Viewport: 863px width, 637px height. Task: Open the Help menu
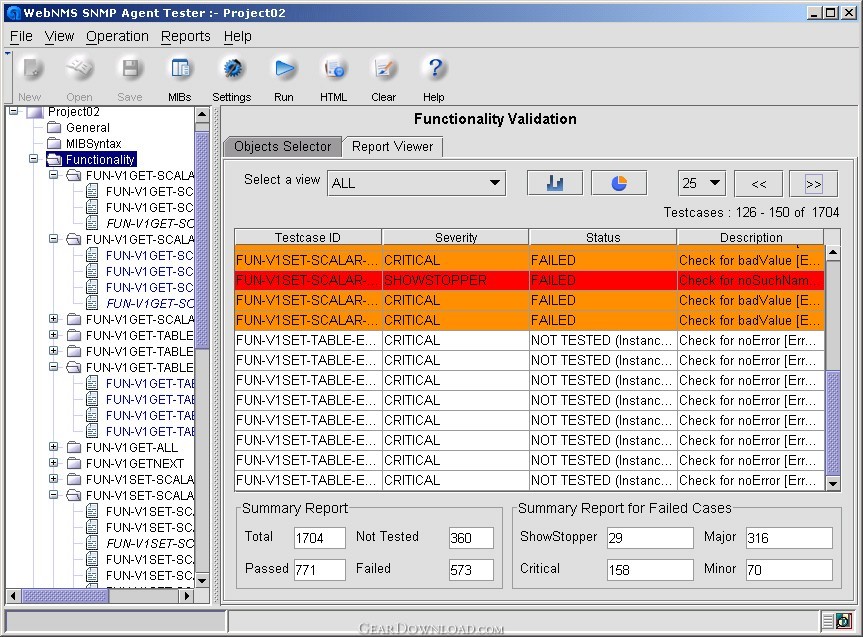click(237, 36)
